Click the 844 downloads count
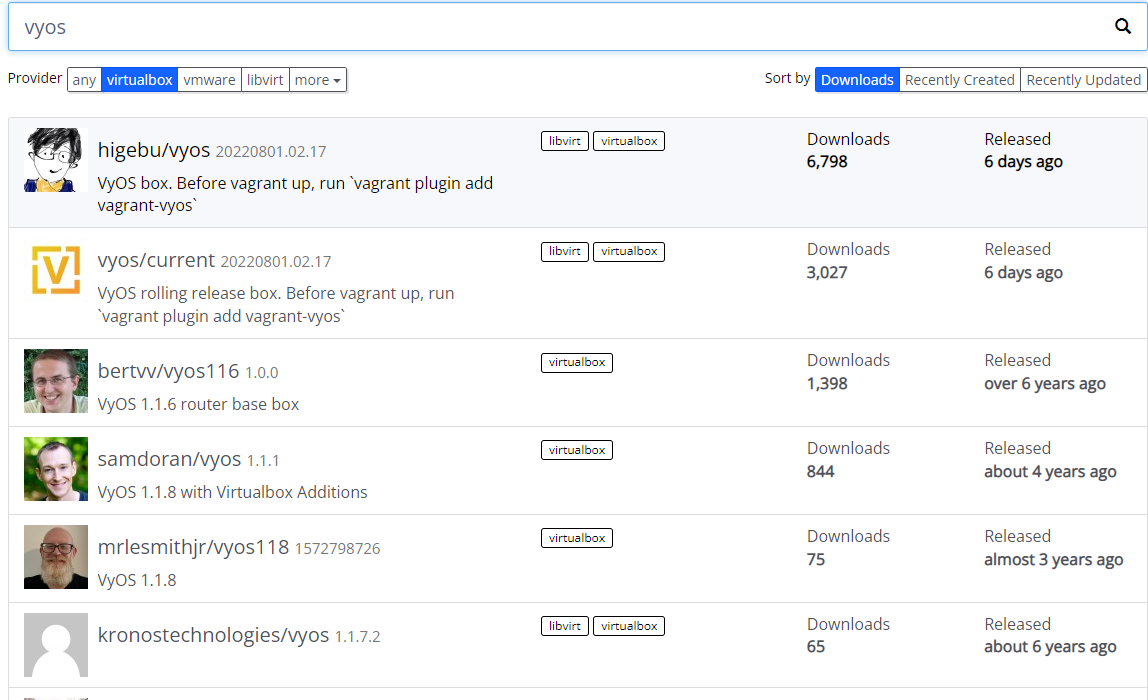The width and height of the screenshot is (1148, 700). (821, 472)
